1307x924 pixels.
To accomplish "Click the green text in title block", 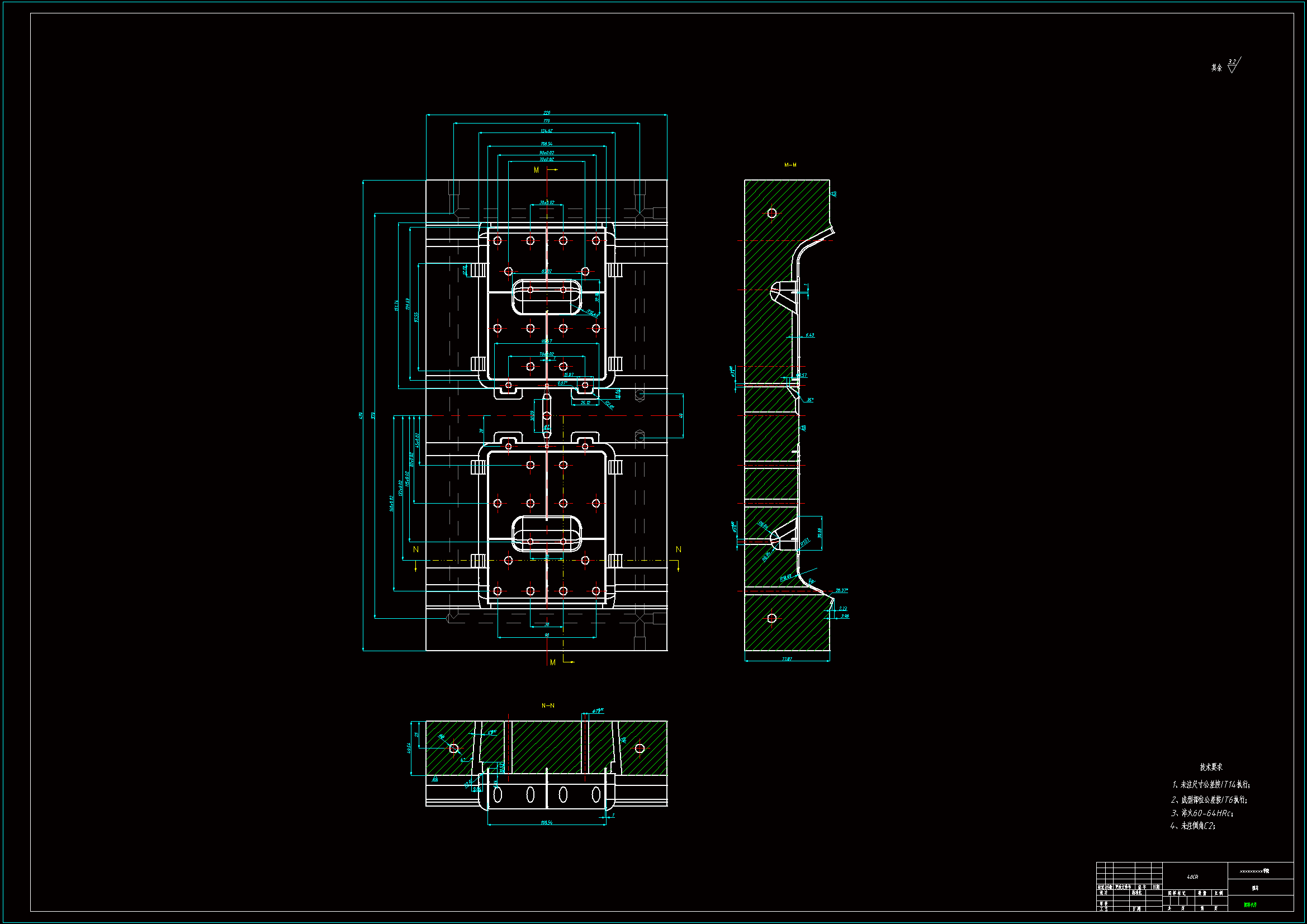I will pyautogui.click(x=1250, y=904).
